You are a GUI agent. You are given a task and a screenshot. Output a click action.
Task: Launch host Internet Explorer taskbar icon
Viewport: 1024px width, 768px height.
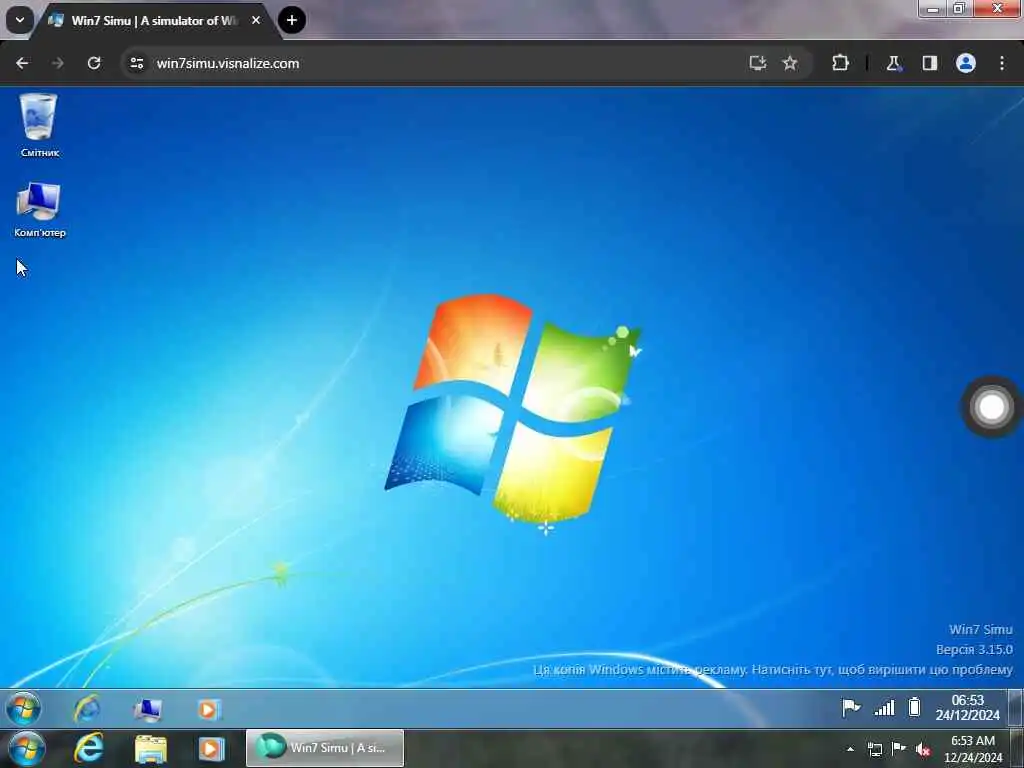tap(89, 748)
